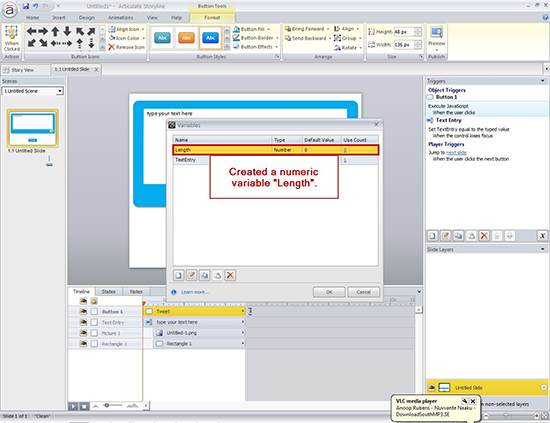Expand the Button Fill dropdown
Image resolution: width=550 pixels, height=423 pixels.
click(269, 29)
